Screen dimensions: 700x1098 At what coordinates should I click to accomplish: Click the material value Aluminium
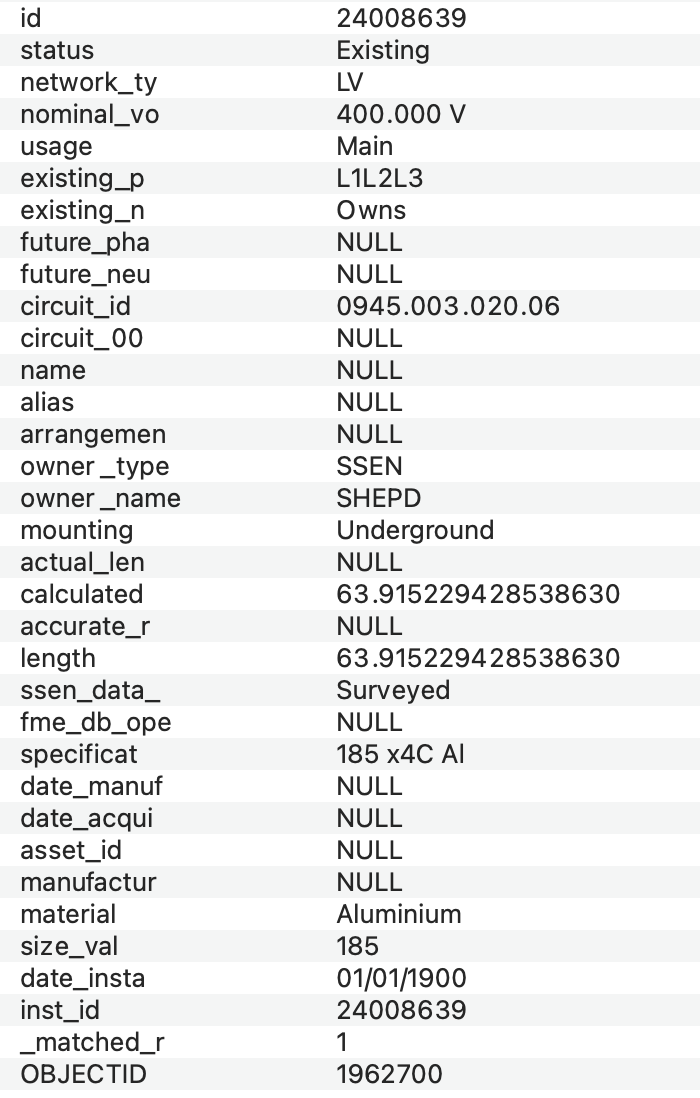[x=399, y=914]
